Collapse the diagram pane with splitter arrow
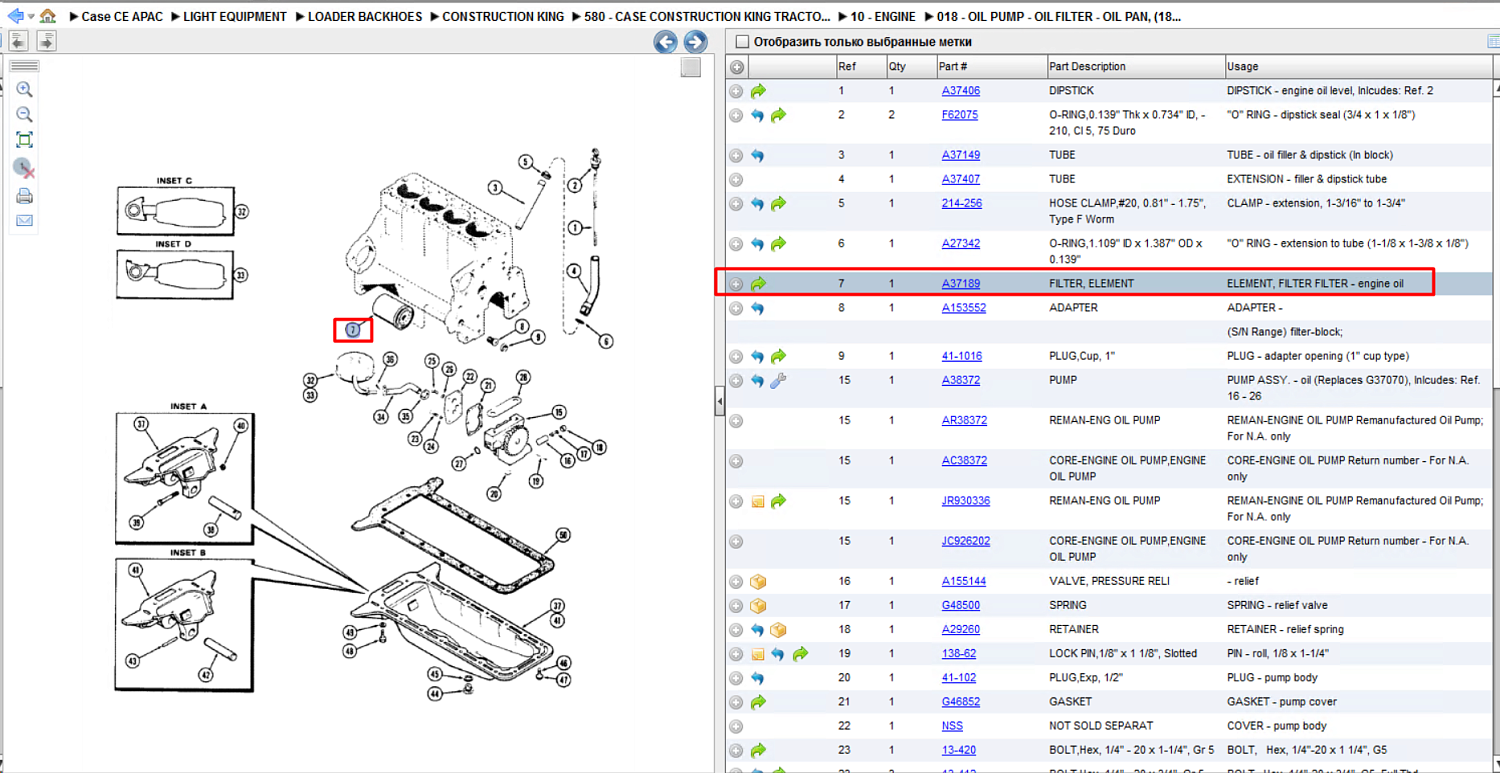 719,402
